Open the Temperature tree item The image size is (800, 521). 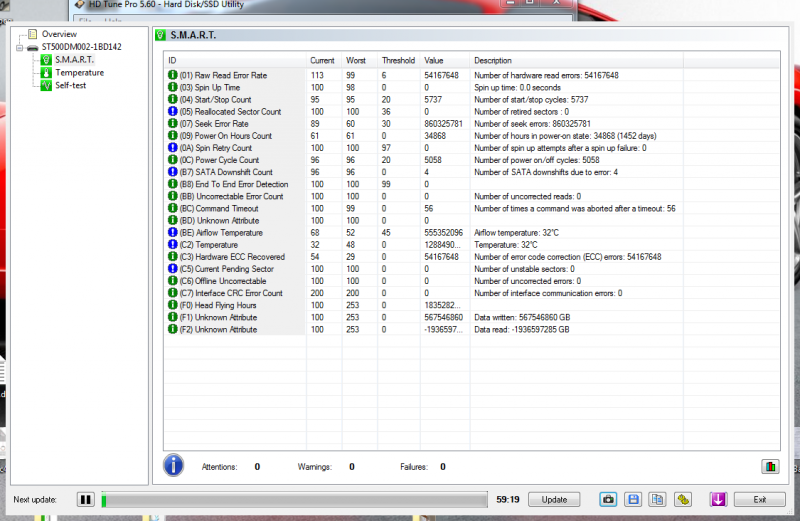(x=79, y=73)
